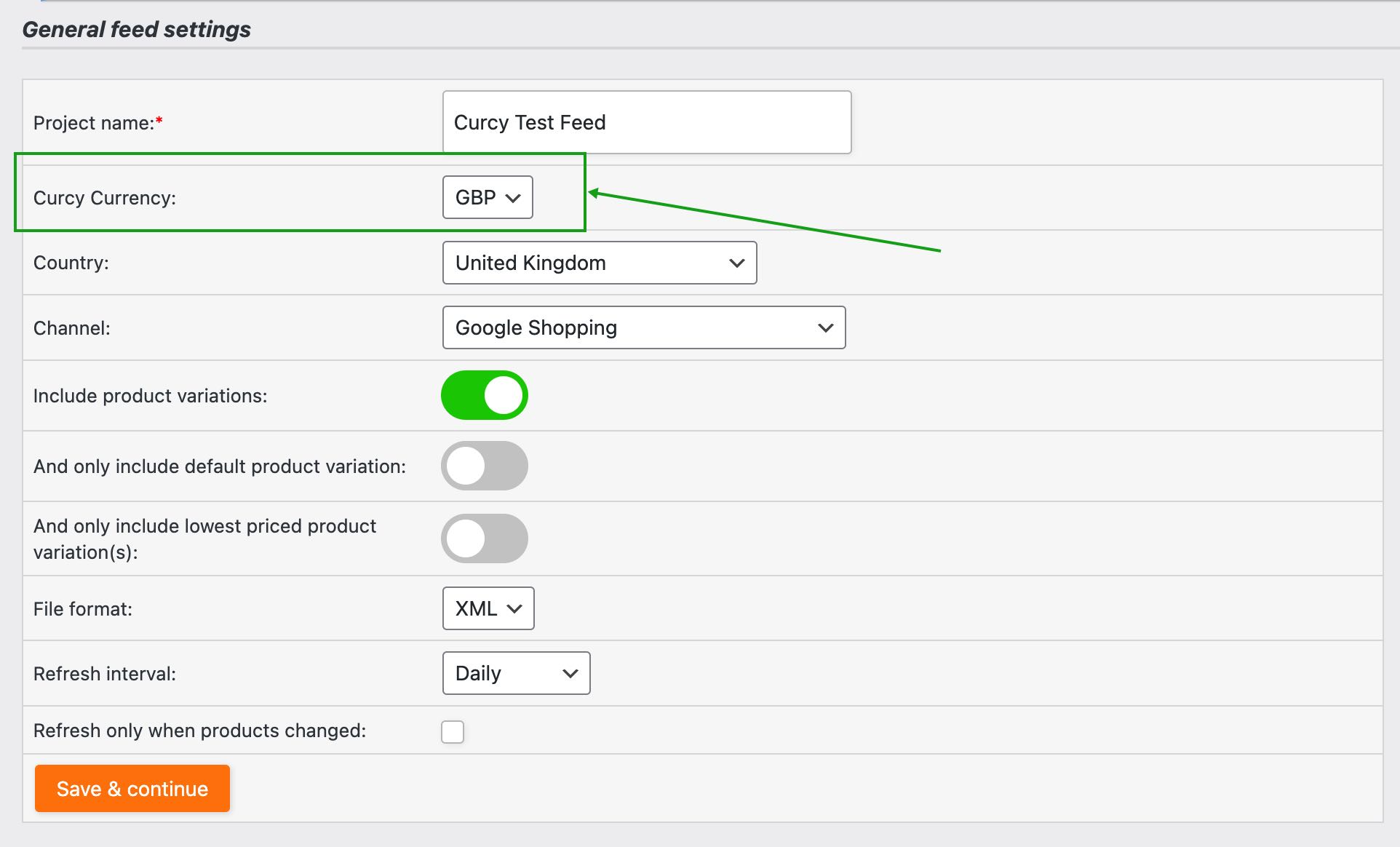Click the Project name input field
The height and width of the screenshot is (847, 1400).
tap(646, 122)
